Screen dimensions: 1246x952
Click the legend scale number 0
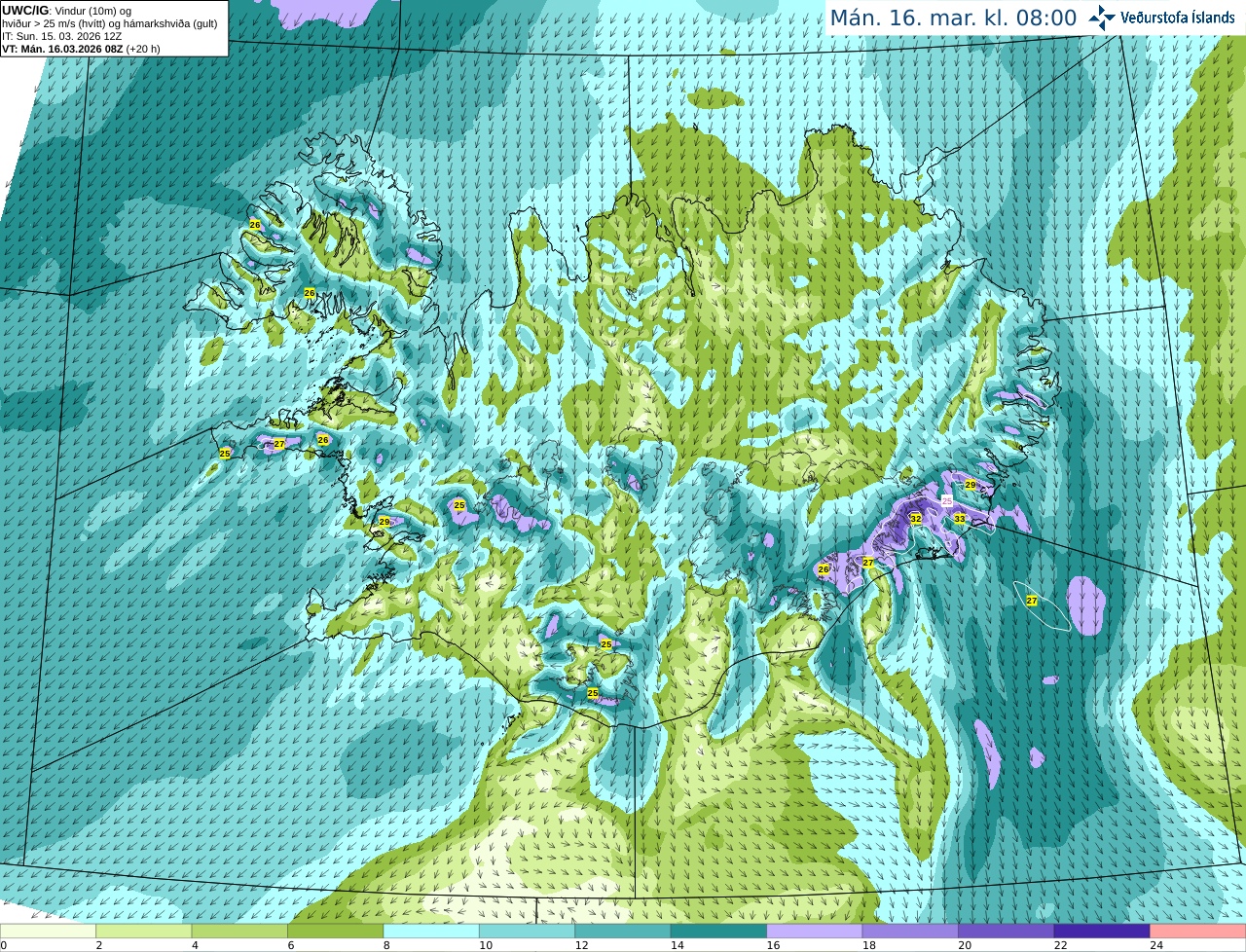tap(4, 945)
